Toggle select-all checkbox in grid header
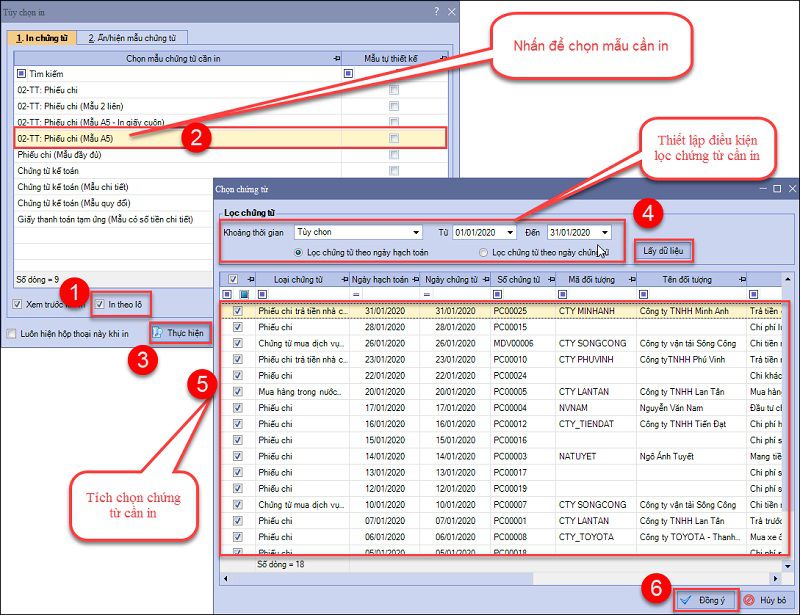The width and height of the screenshot is (800, 615). coord(233,280)
